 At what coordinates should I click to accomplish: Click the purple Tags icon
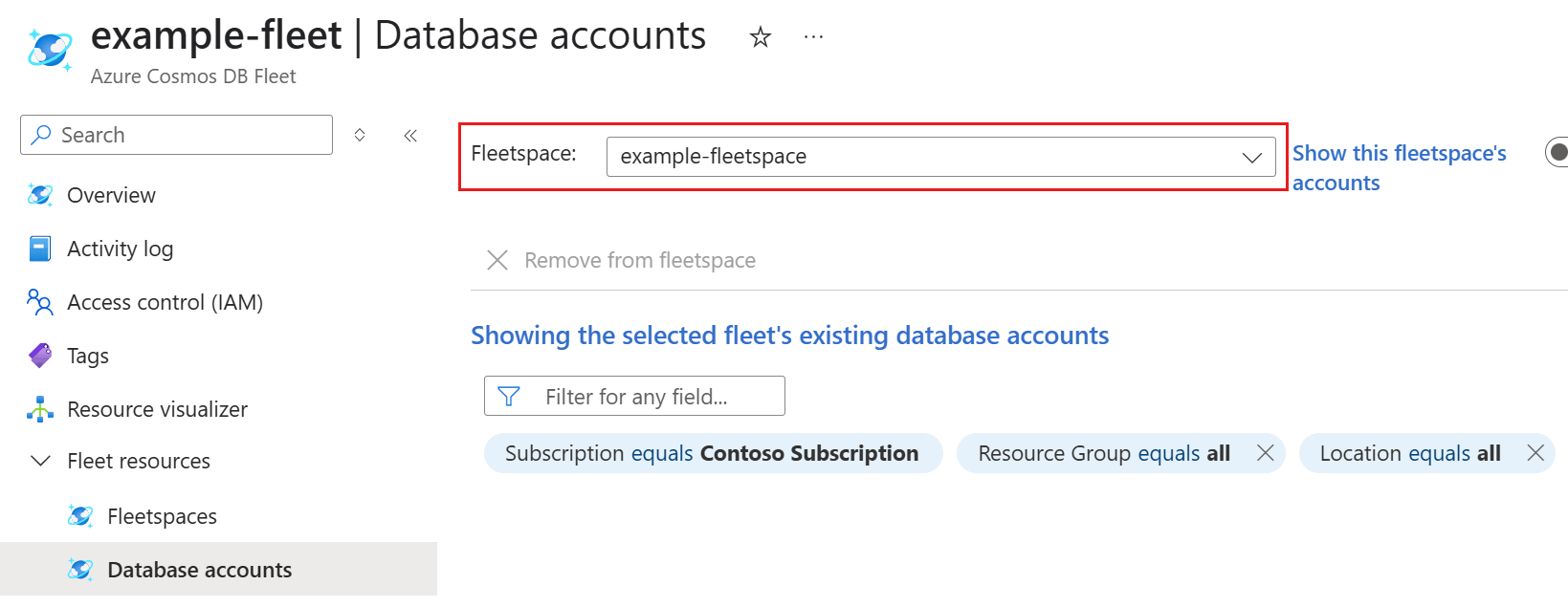tap(40, 357)
